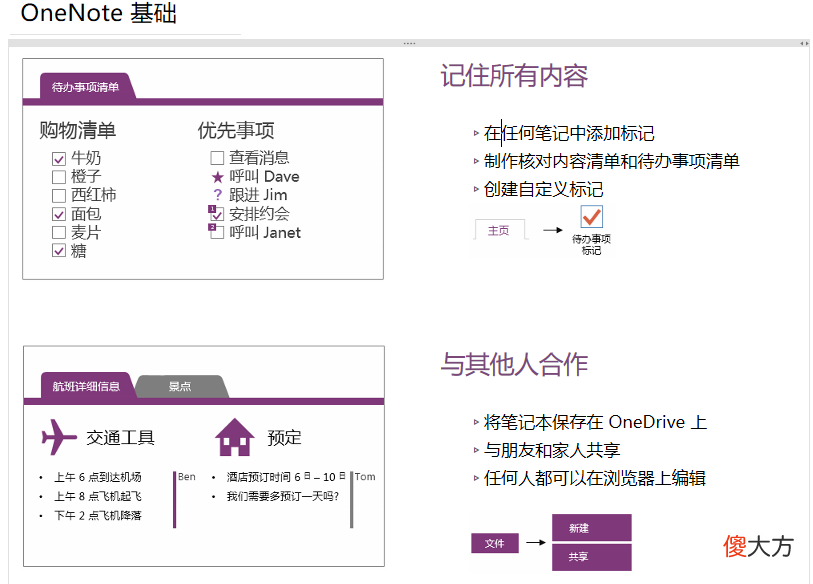
Task: Click the 我们需要多预订一天吗? line
Action: point(283,496)
